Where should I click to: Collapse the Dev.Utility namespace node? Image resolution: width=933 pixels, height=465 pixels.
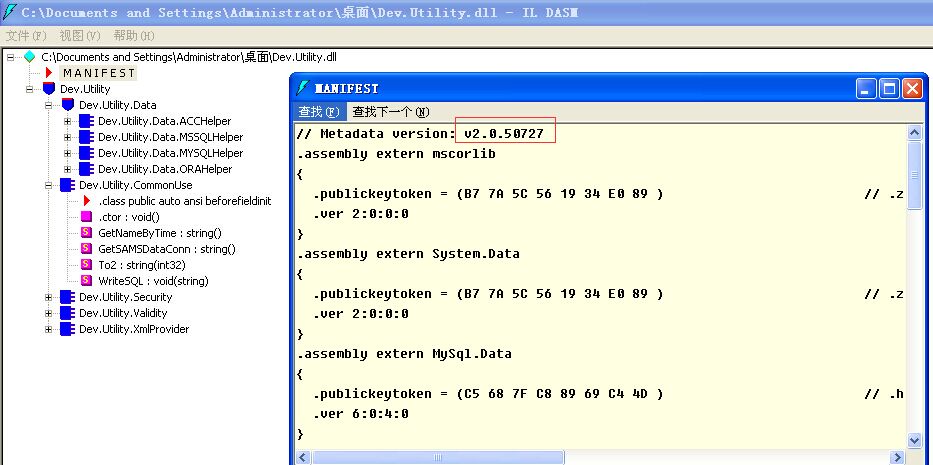[30, 89]
